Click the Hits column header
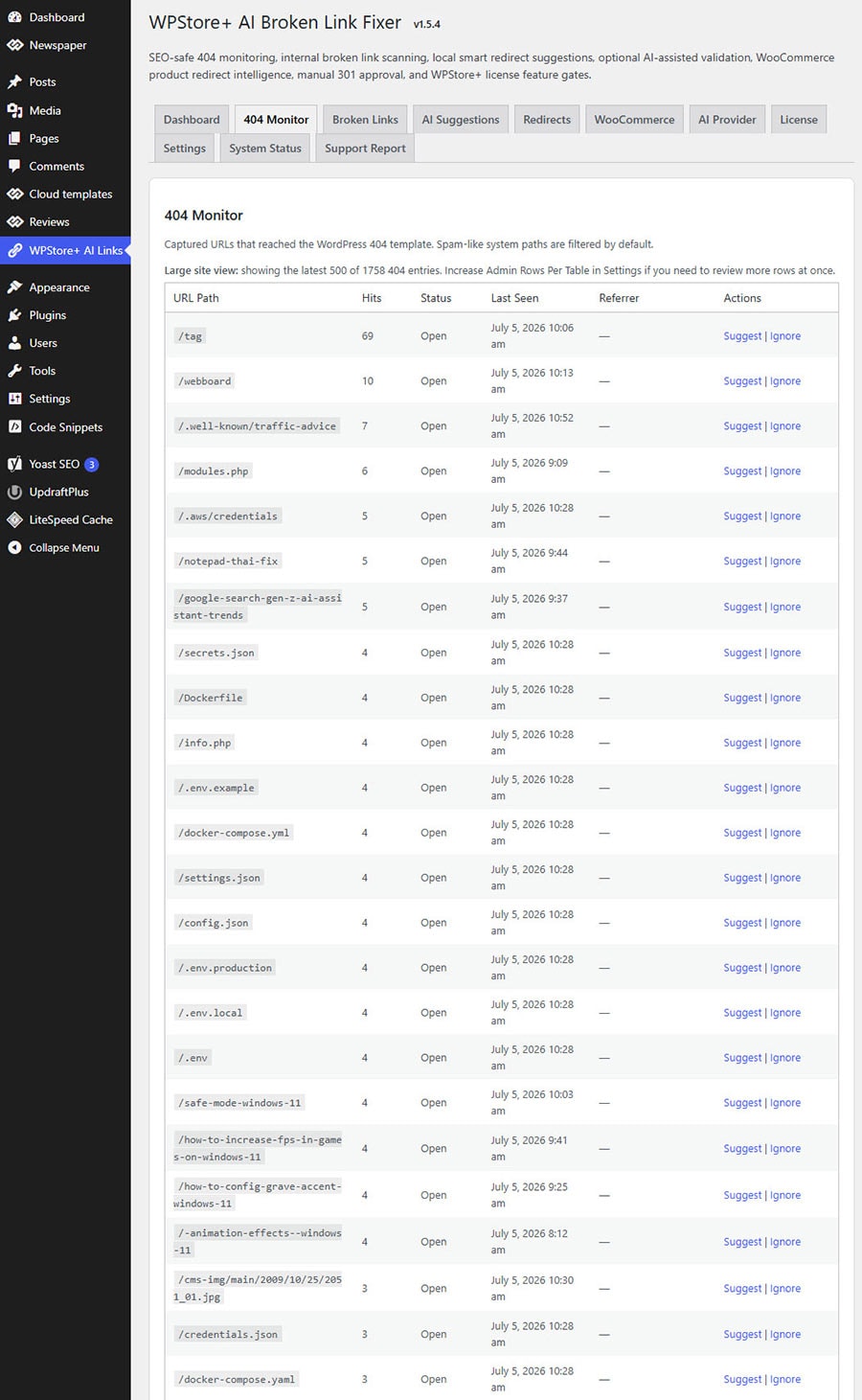 click(372, 298)
